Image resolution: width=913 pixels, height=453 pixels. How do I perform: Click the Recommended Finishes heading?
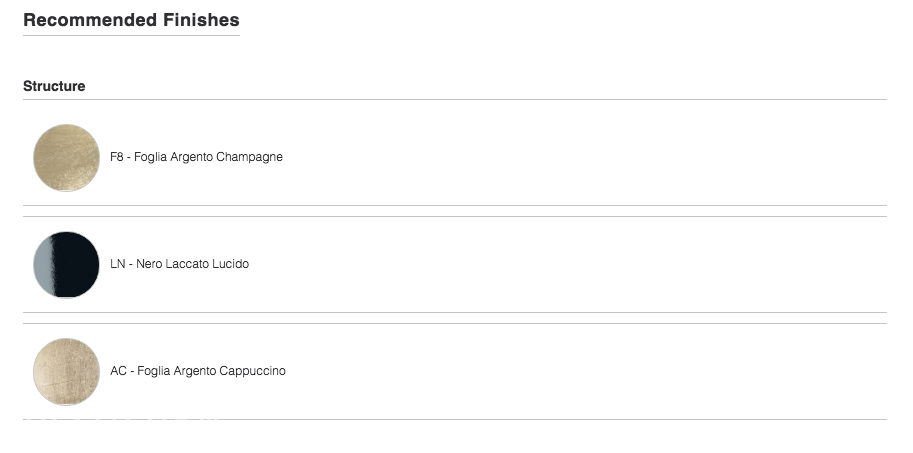(x=131, y=20)
